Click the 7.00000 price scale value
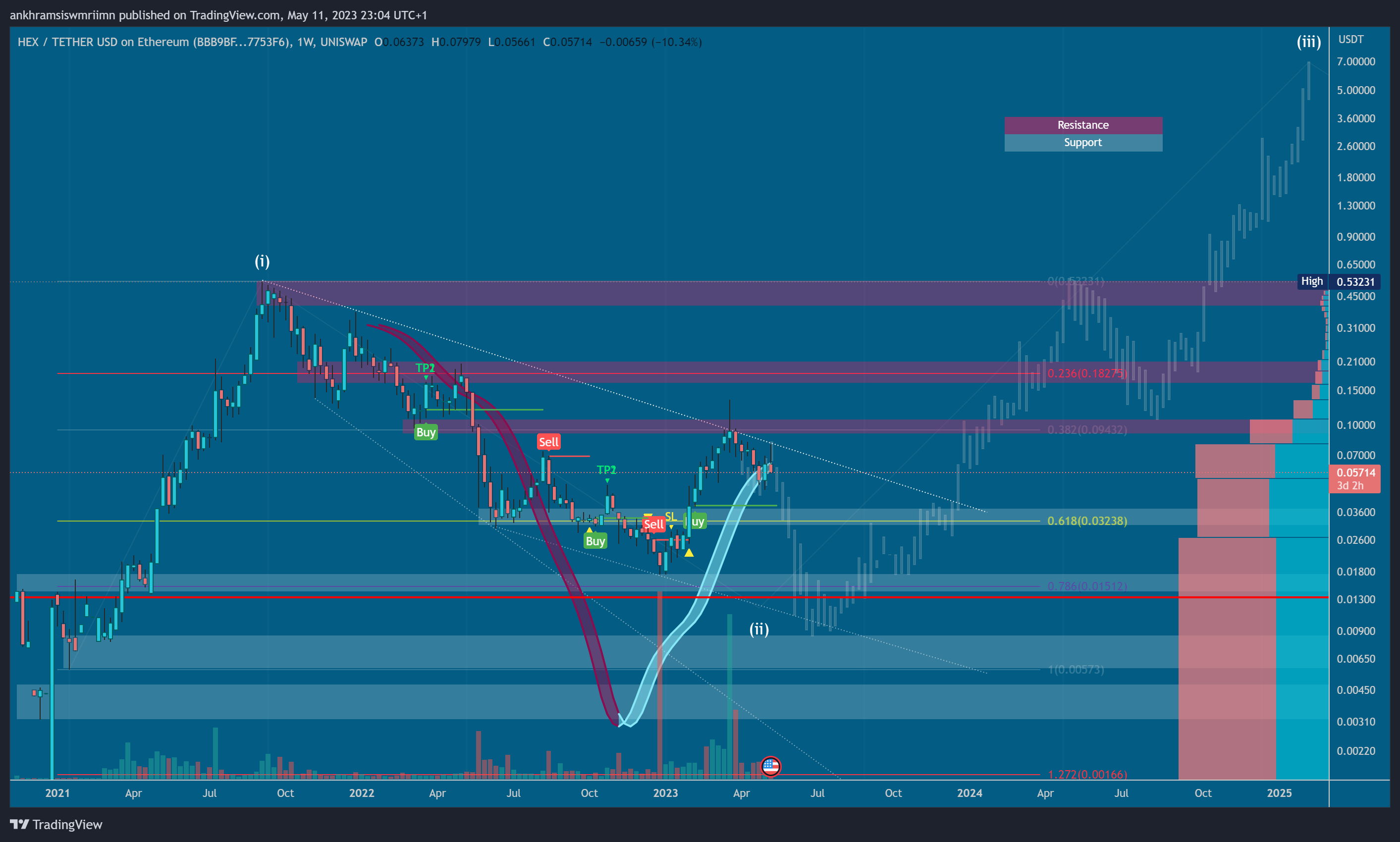The height and width of the screenshot is (842, 1400). (1356, 61)
